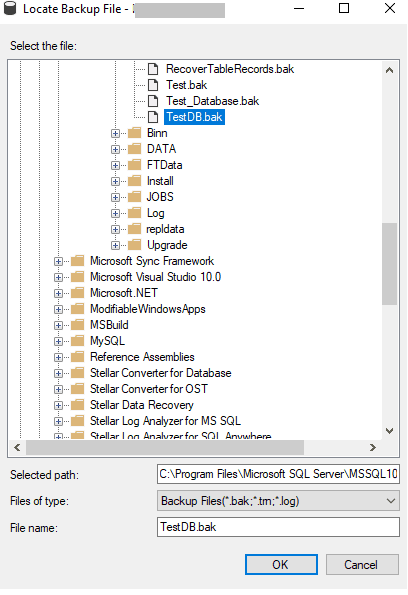Click the Stellar Converter for Database folder icon

(77, 373)
